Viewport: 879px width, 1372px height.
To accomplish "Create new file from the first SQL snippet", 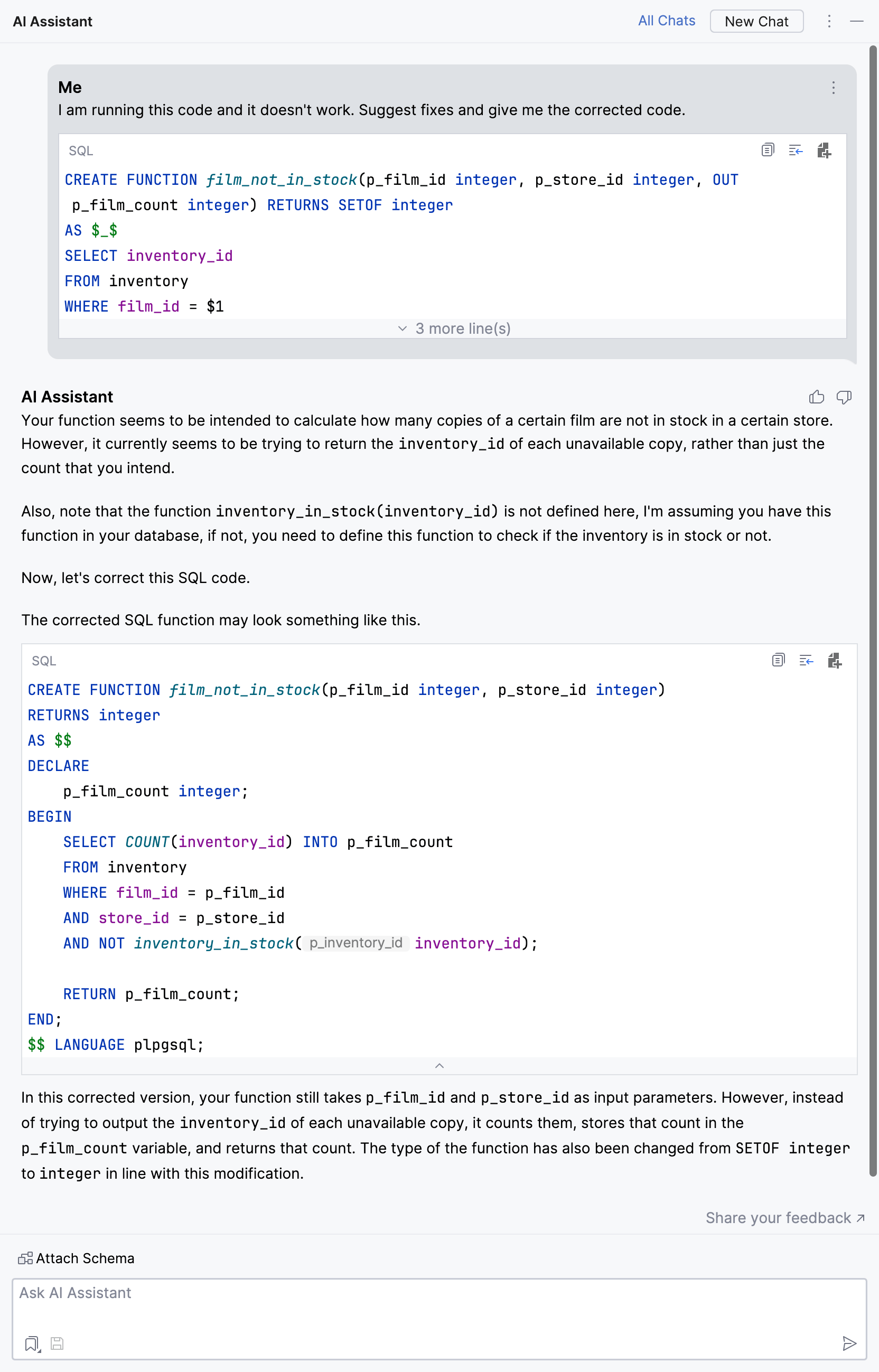I will click(824, 150).
